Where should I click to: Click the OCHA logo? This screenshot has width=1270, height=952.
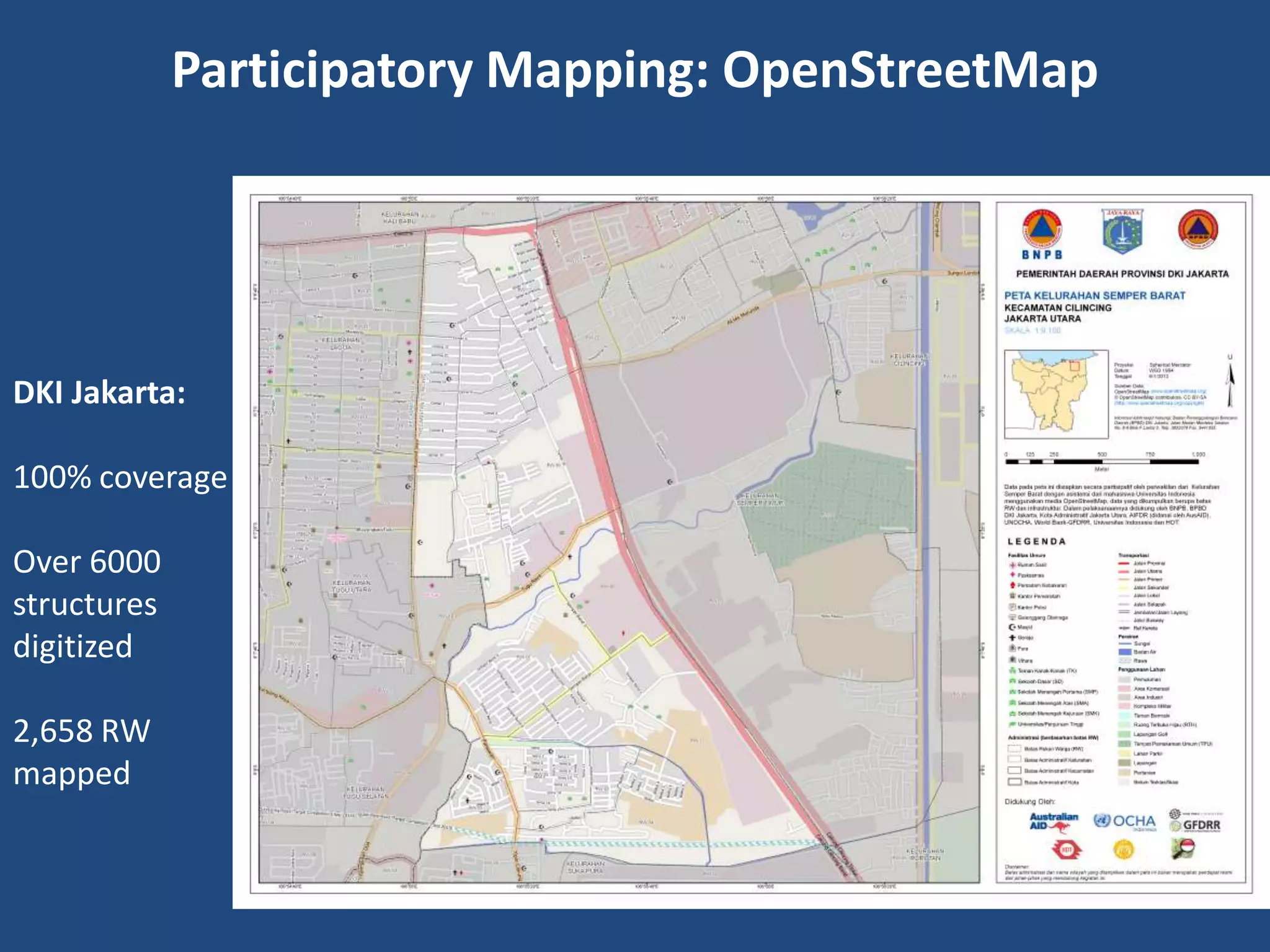click(x=1124, y=821)
